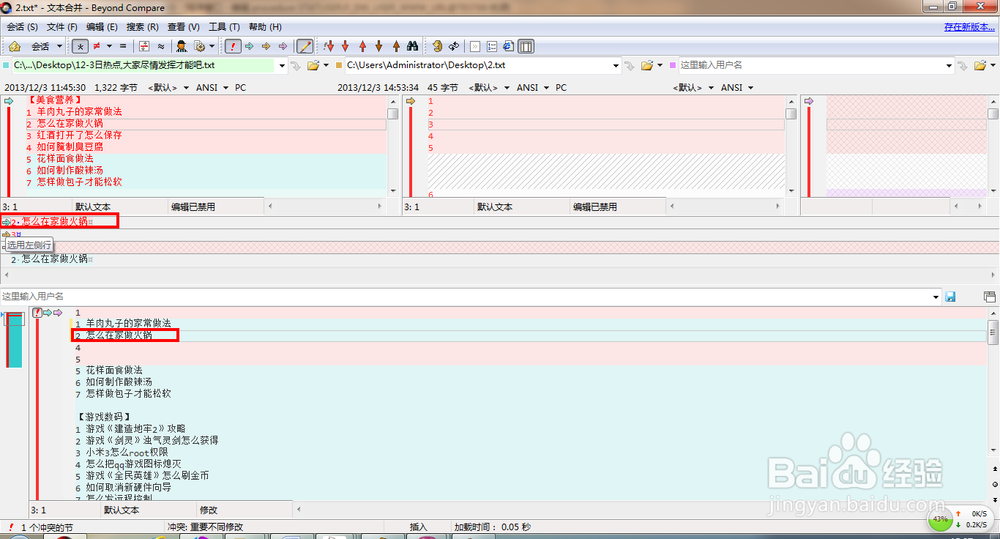Viewport: 1000px width, 539px height.
Task: Click the yellow Take Center arrow
Action: coord(266,46)
